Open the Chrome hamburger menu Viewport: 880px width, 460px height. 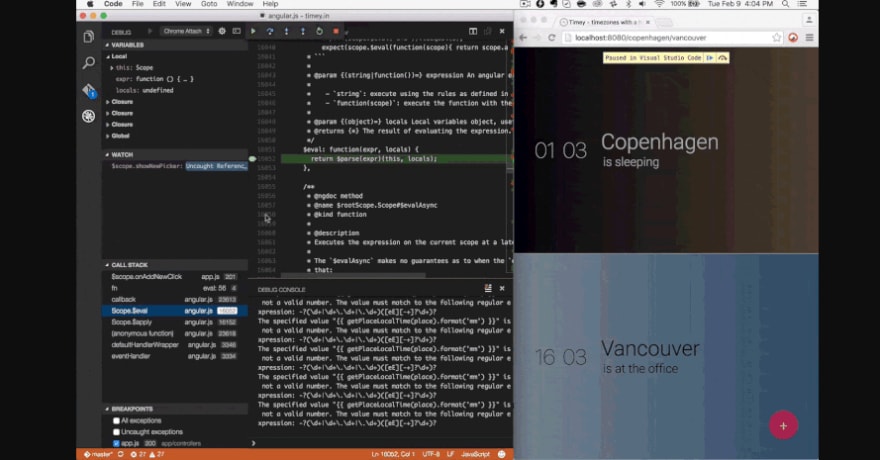[x=809, y=38]
